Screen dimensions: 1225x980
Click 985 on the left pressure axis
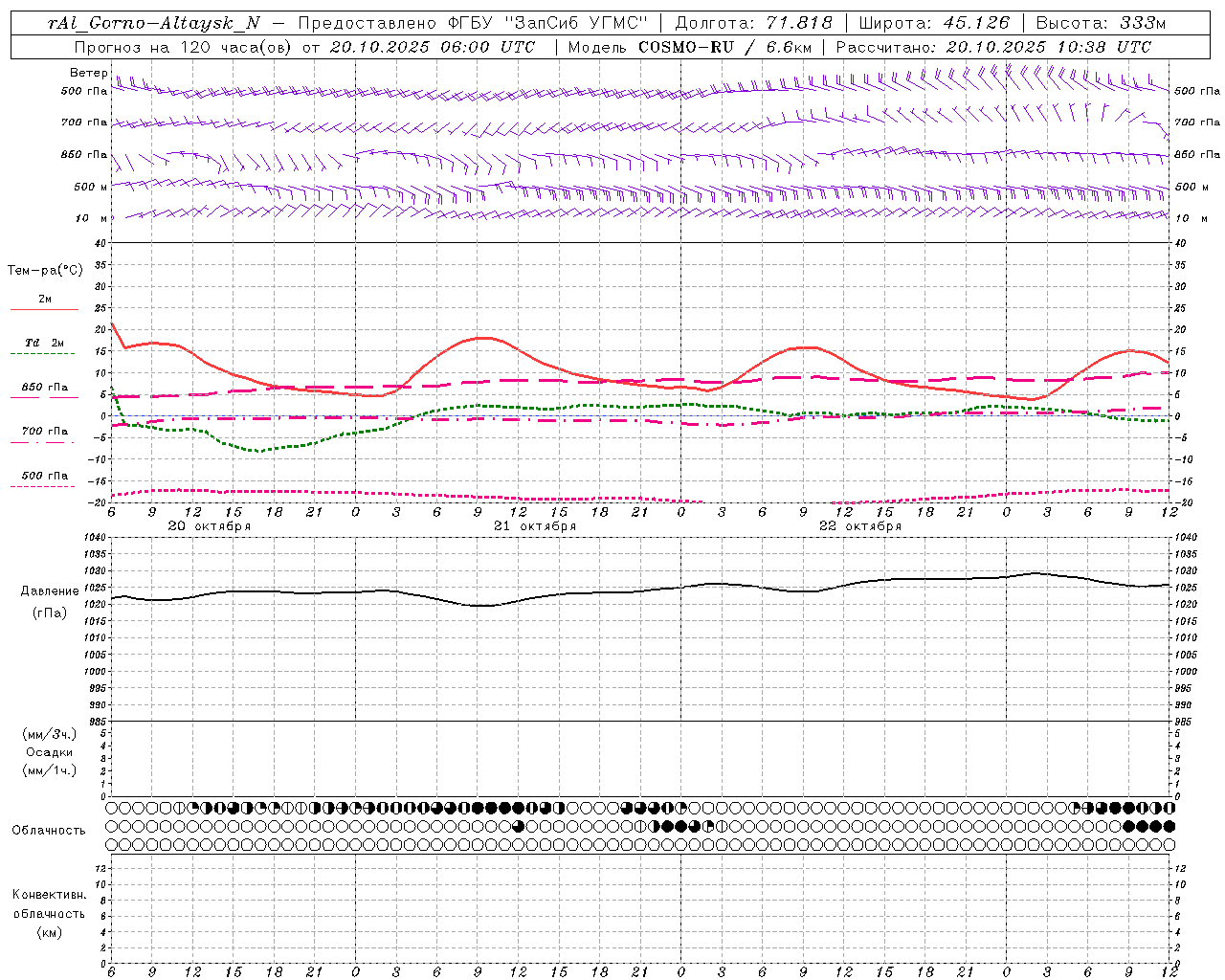click(x=96, y=722)
